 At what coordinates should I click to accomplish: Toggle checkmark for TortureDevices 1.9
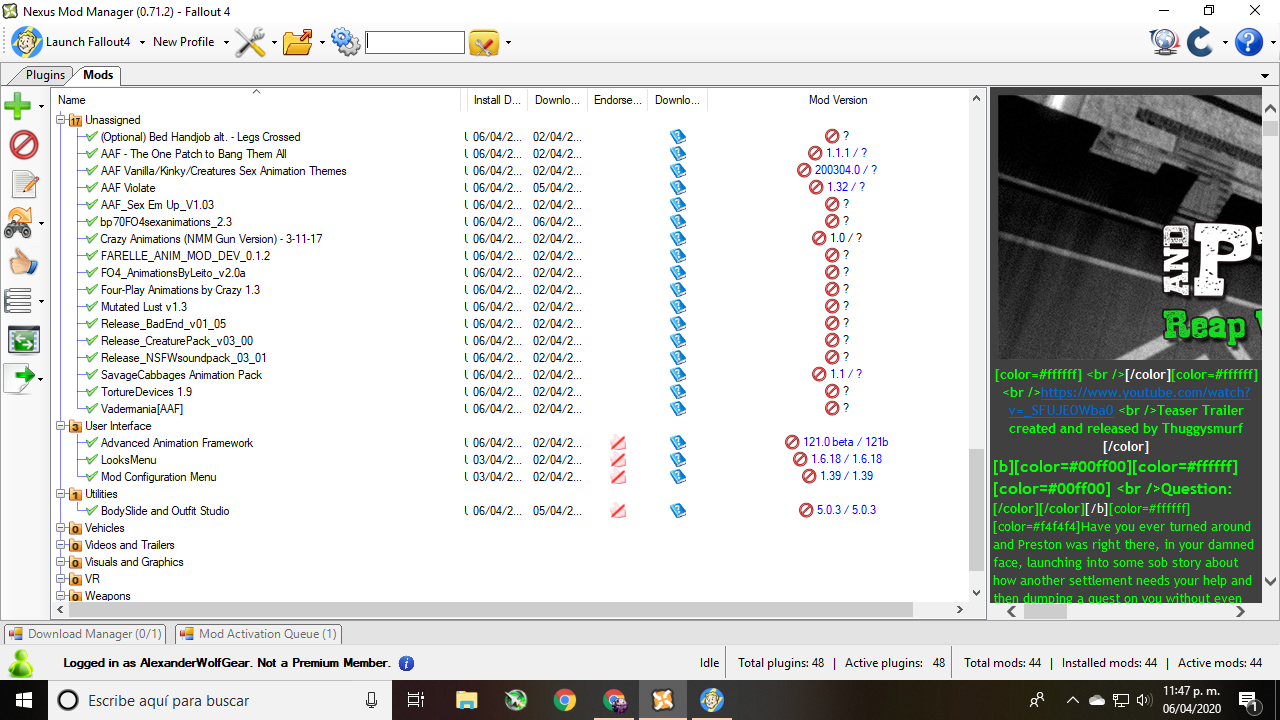point(92,392)
